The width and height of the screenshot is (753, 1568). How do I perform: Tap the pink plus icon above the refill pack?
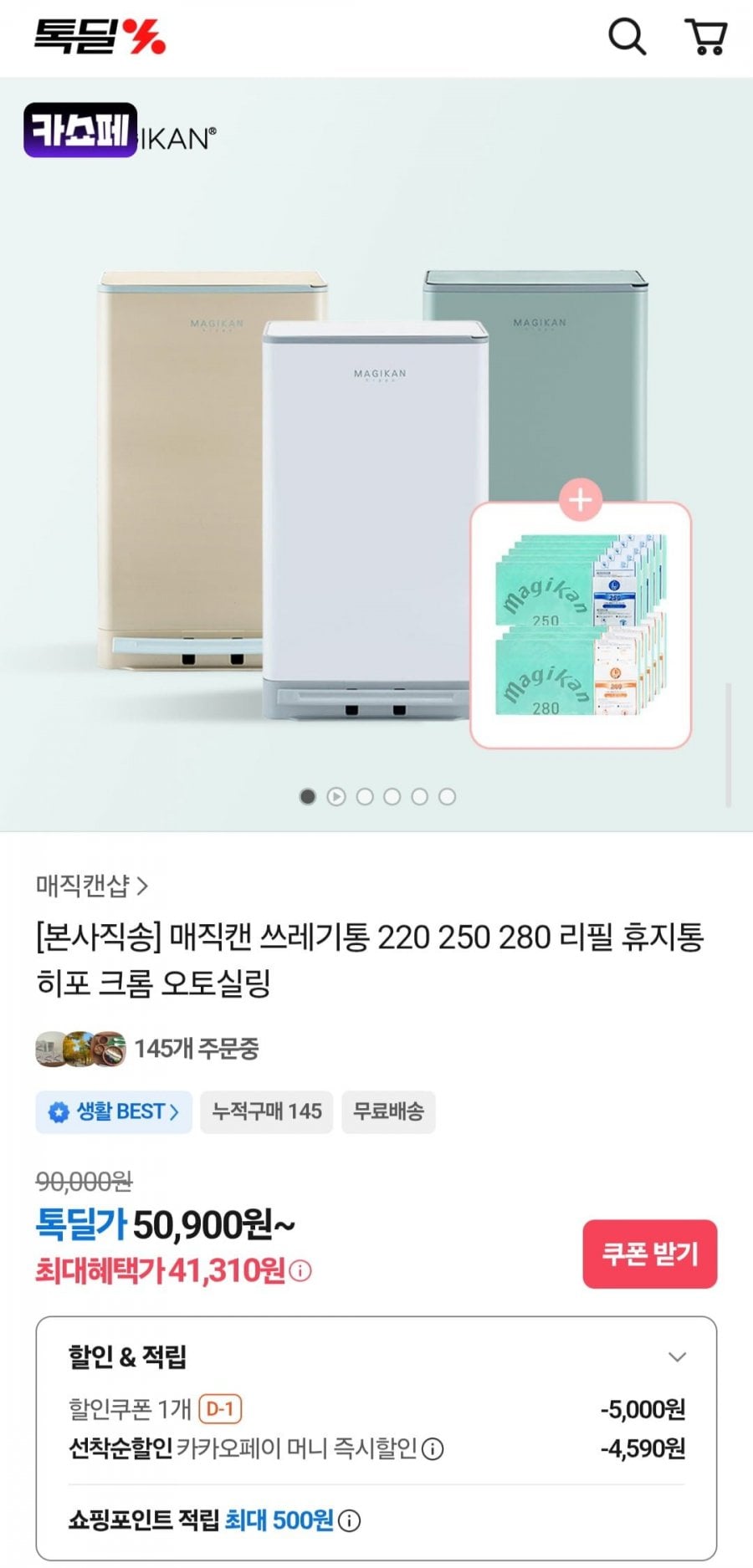click(x=581, y=500)
